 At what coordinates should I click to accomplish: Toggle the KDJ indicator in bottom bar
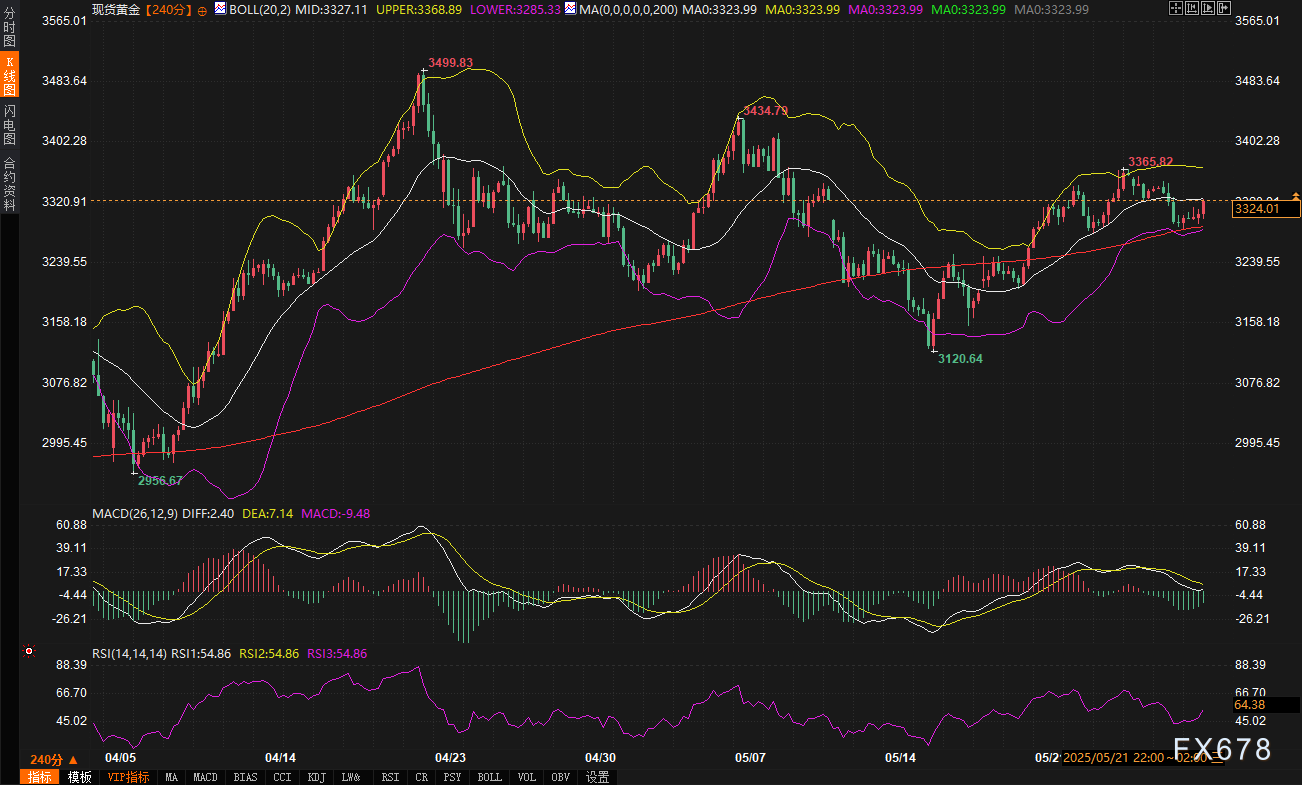click(316, 777)
